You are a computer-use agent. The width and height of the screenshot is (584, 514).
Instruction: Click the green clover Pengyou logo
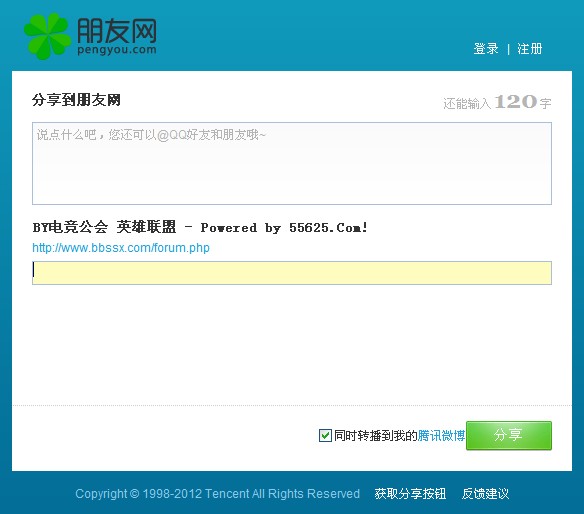(47, 36)
